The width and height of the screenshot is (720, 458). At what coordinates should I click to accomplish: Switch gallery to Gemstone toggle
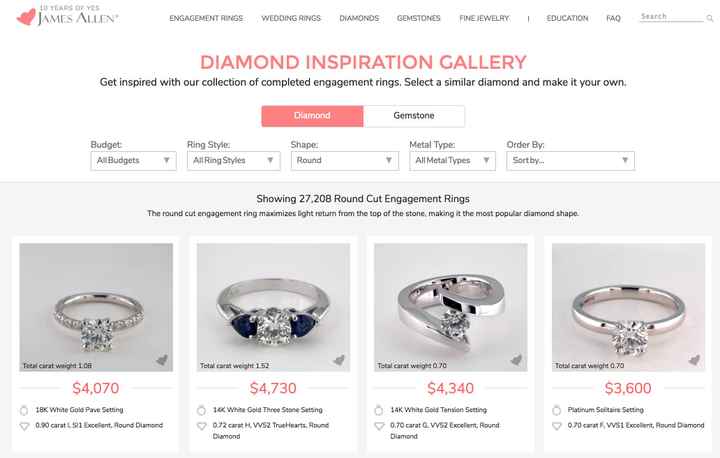tap(413, 116)
